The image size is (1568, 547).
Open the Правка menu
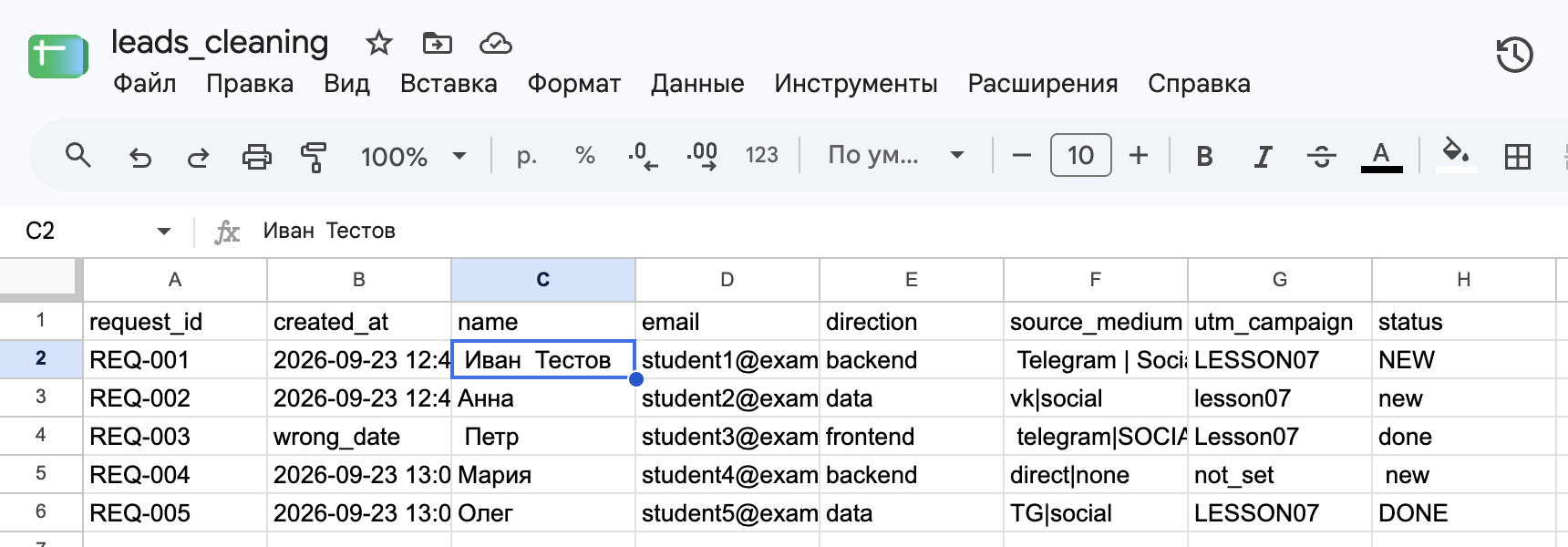250,84
